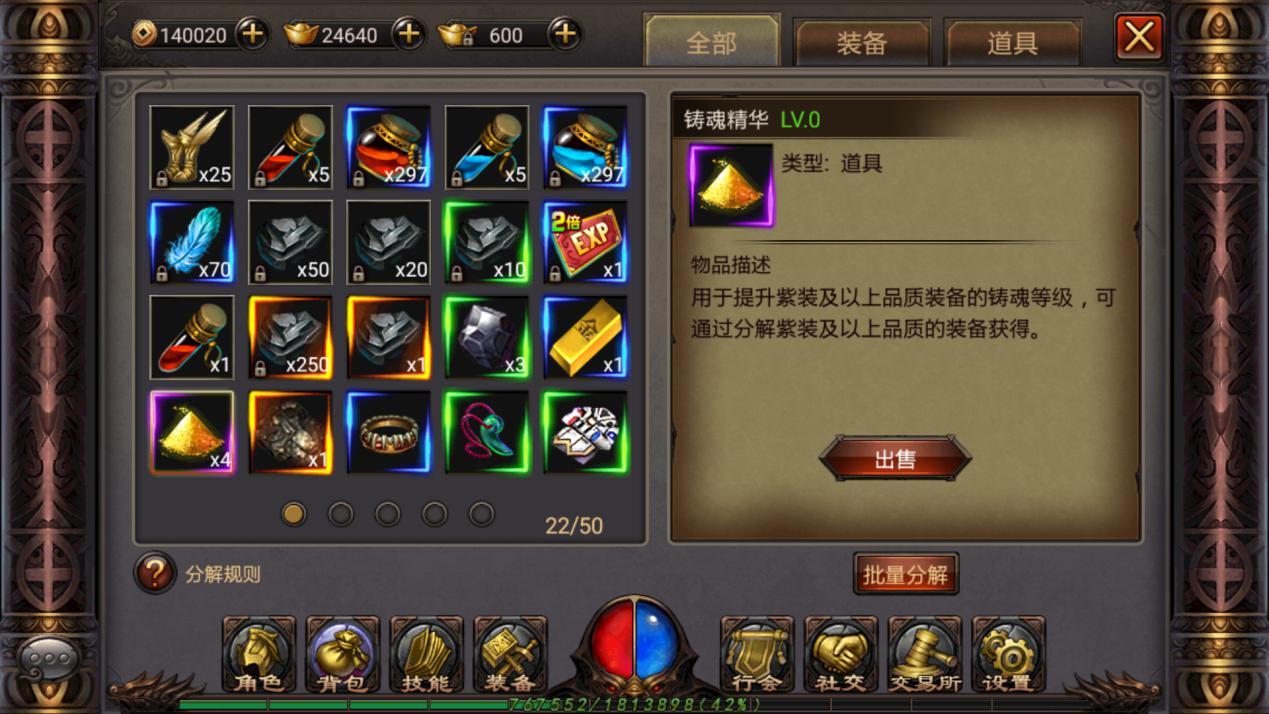The height and width of the screenshot is (714, 1269).
Task: Go to fifth inventory page dot
Action: 482,514
